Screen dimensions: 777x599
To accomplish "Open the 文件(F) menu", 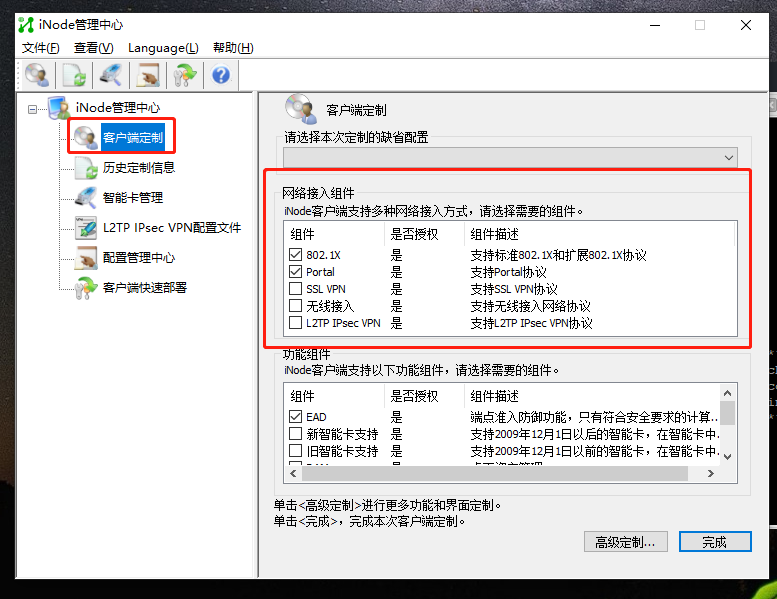I will tap(41, 48).
